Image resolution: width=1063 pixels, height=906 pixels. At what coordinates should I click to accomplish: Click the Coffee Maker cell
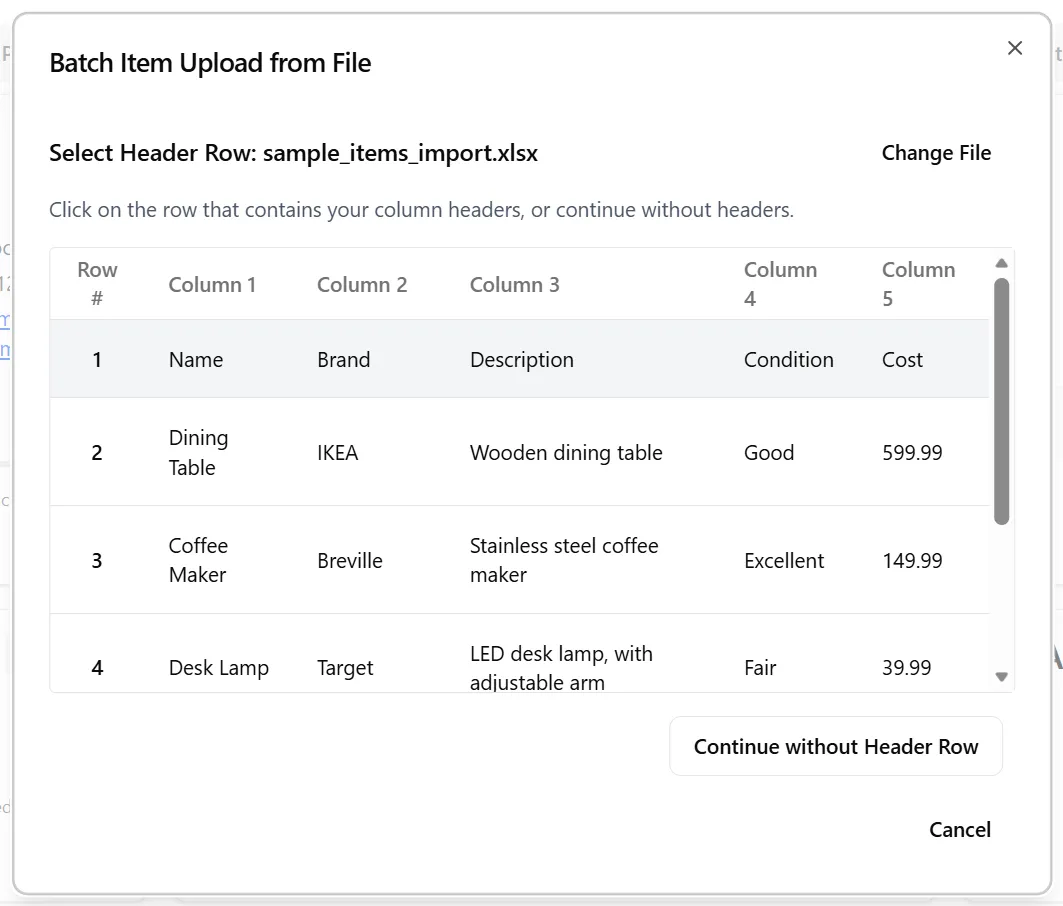coord(198,560)
